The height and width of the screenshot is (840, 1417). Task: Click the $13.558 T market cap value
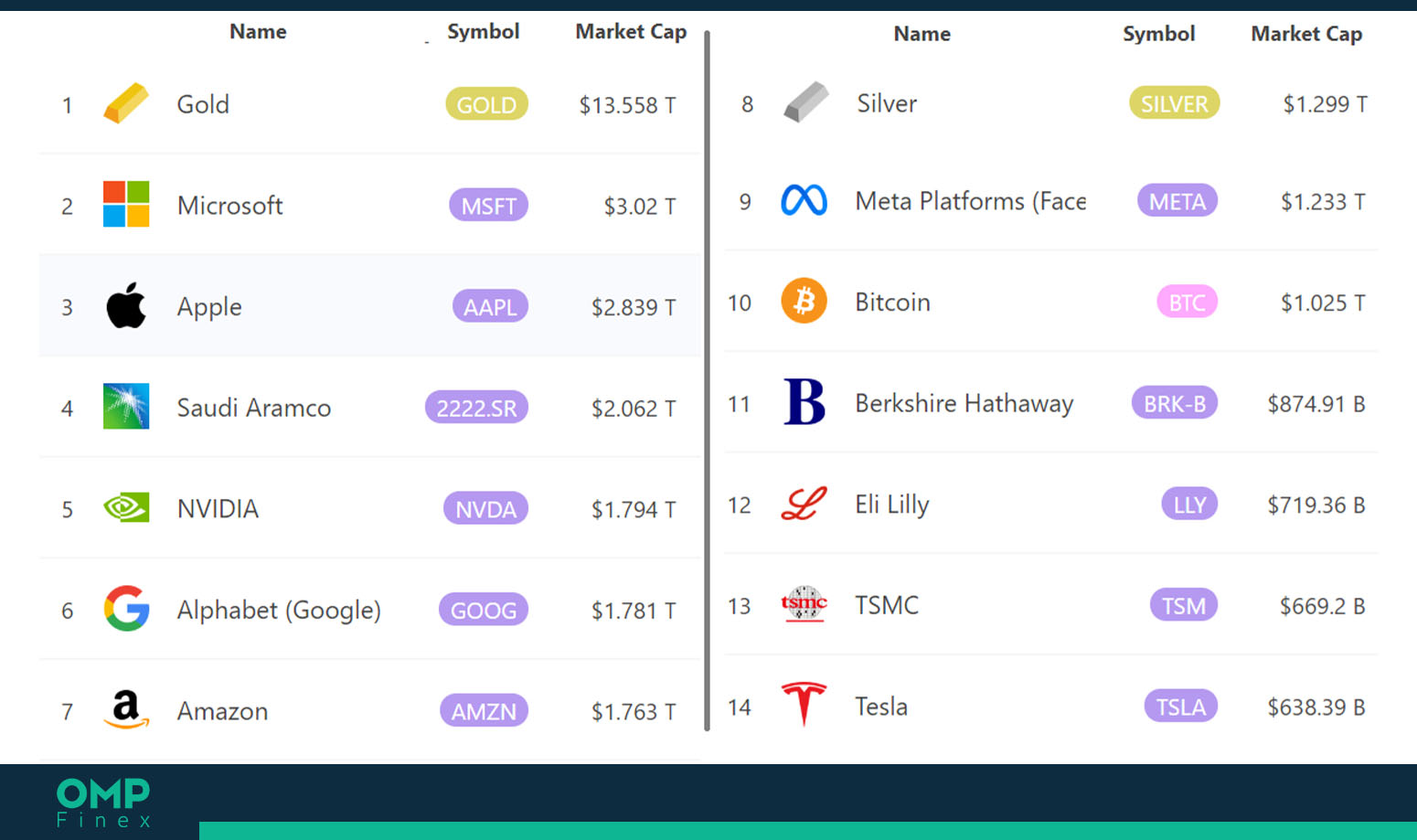[627, 105]
